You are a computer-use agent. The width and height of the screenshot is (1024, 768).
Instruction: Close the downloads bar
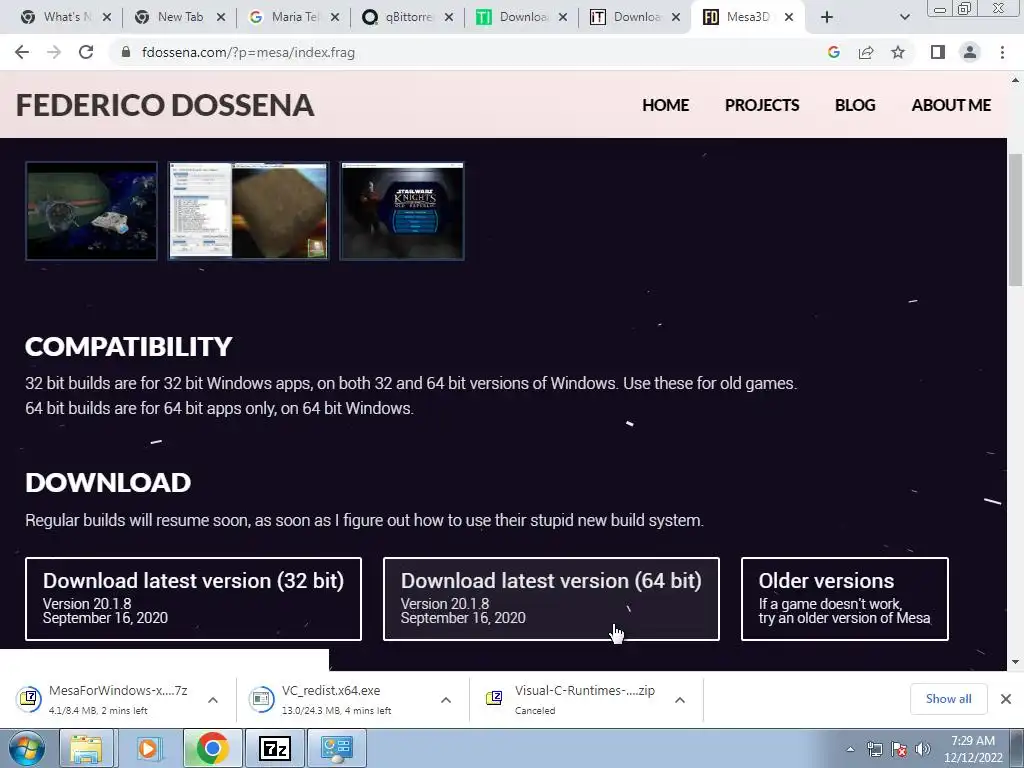(1006, 699)
